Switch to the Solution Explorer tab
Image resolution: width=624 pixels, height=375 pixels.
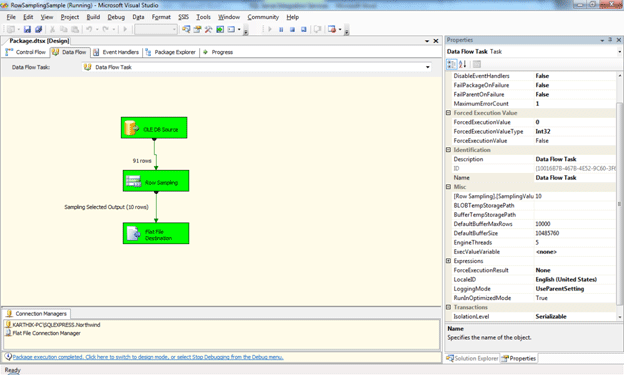(472, 358)
